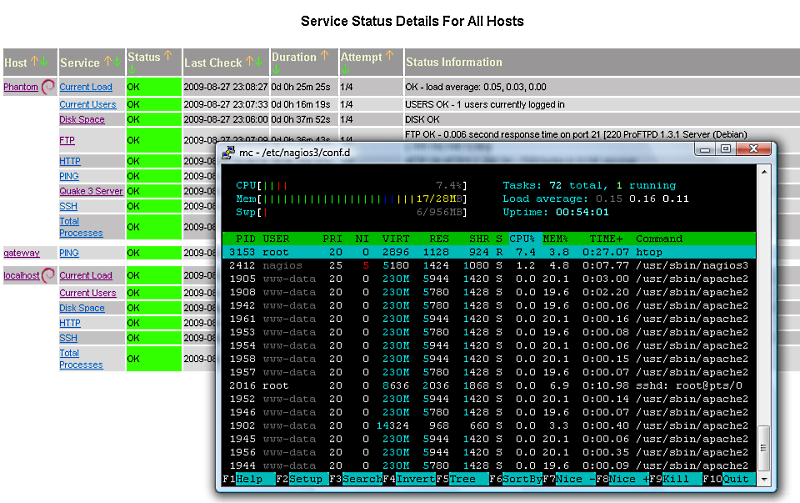The width and height of the screenshot is (800, 503).
Task: Sort Host column ascending with orange arrow
Action: [34, 61]
